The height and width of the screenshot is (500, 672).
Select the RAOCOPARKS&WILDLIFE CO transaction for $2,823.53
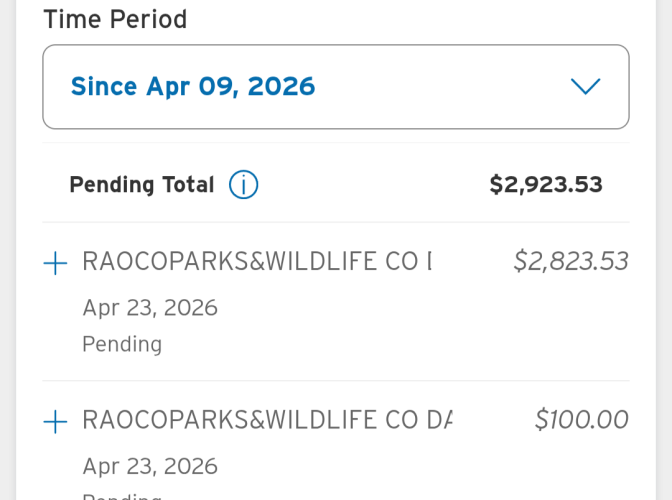coord(257,262)
